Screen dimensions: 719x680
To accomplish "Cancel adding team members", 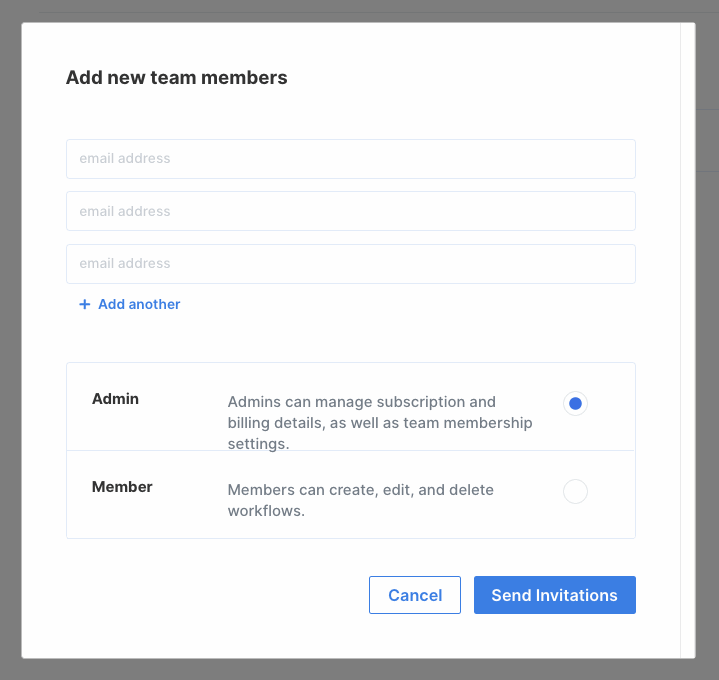I will [x=415, y=595].
